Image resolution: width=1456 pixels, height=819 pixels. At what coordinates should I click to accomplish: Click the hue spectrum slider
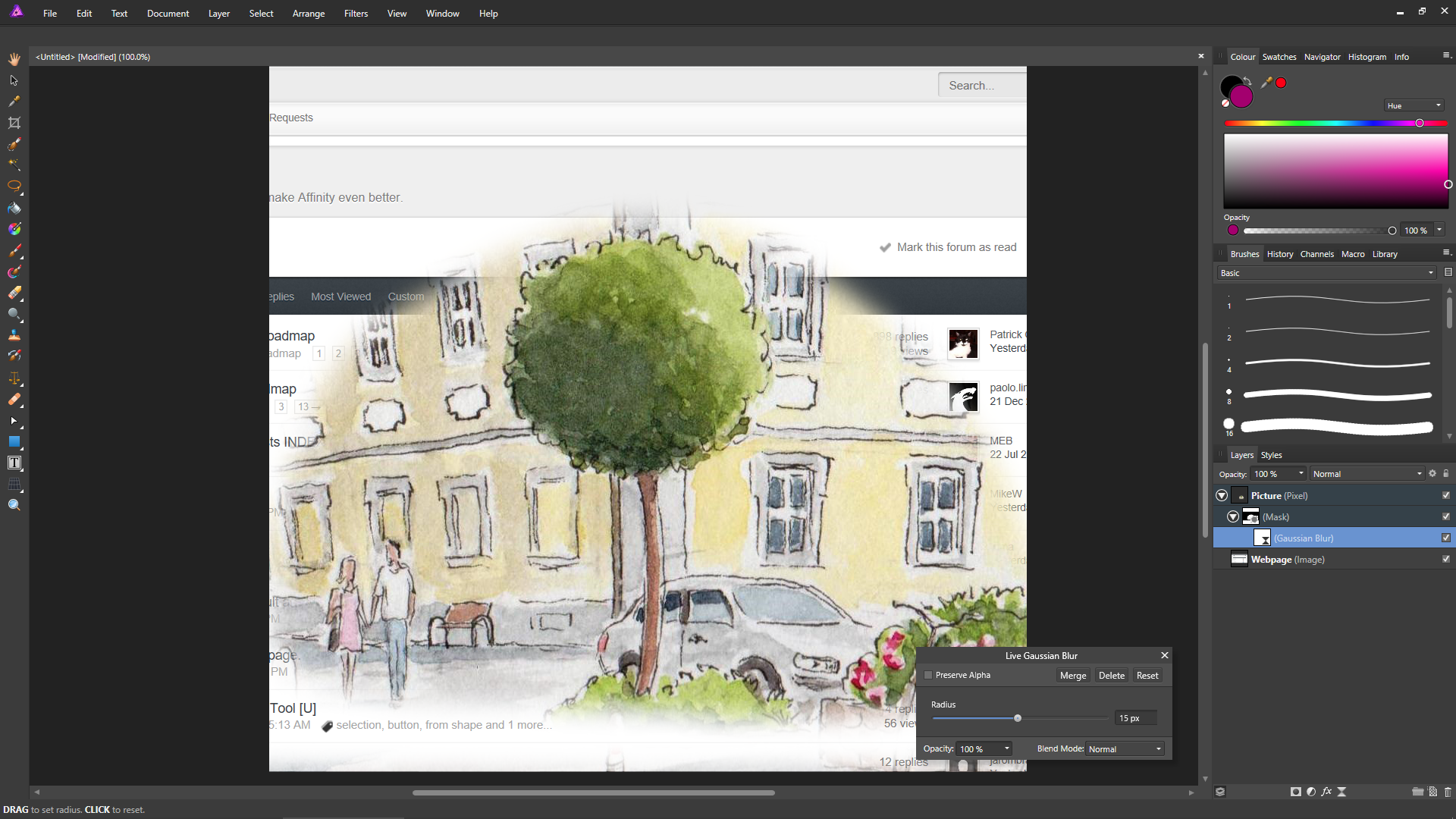(1336, 123)
